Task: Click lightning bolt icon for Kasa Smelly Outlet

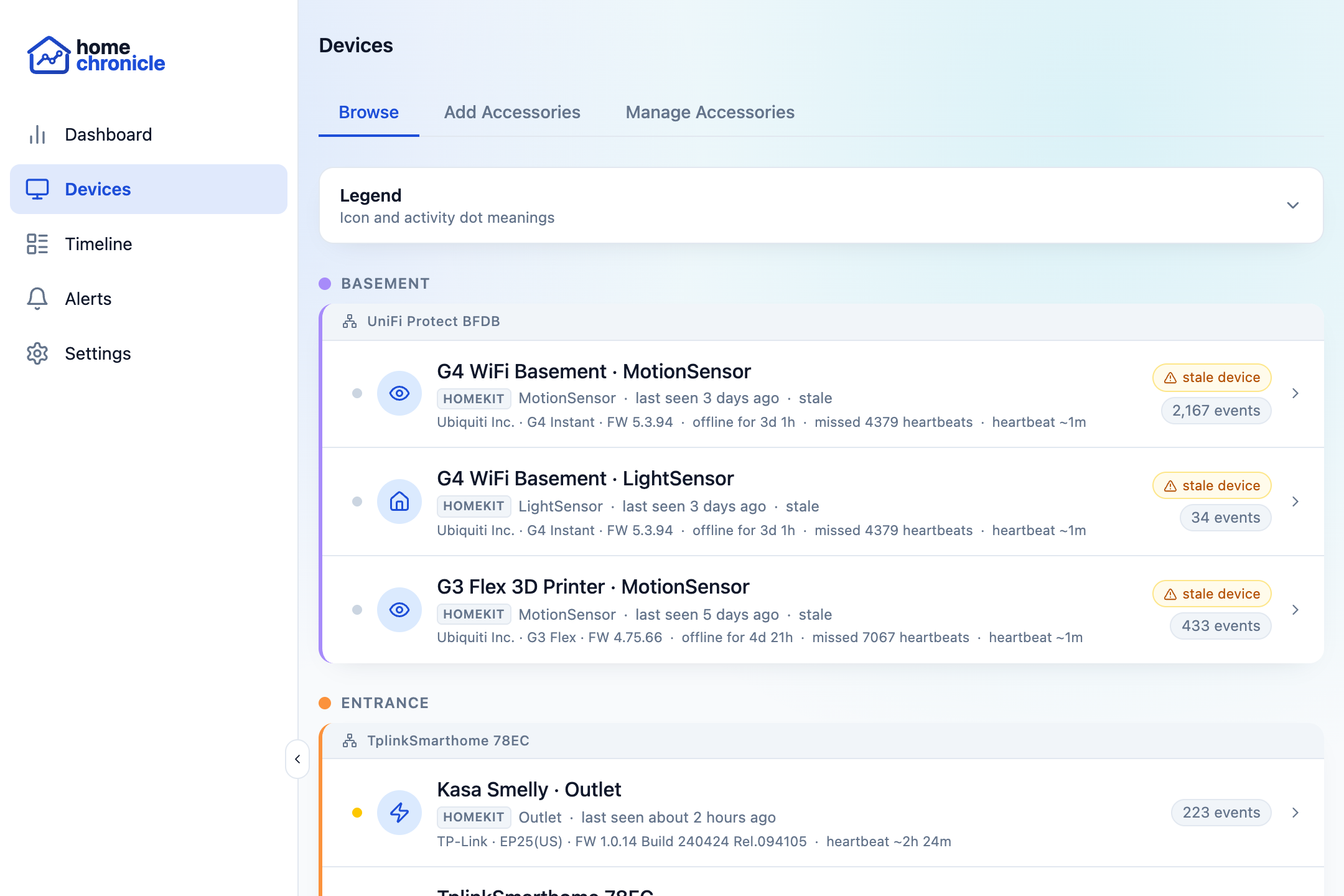Action: coord(399,813)
